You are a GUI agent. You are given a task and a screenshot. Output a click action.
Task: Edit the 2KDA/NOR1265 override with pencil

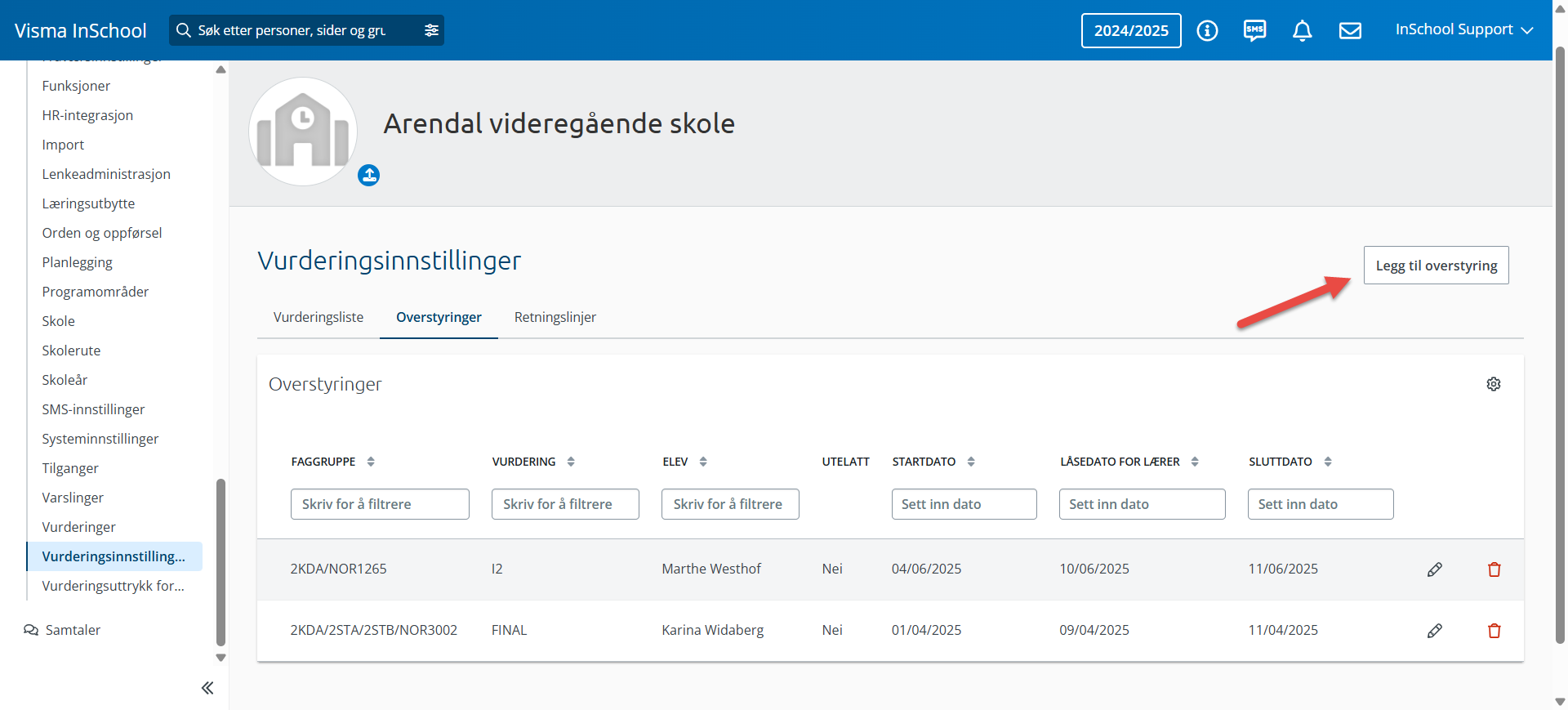[x=1435, y=569]
